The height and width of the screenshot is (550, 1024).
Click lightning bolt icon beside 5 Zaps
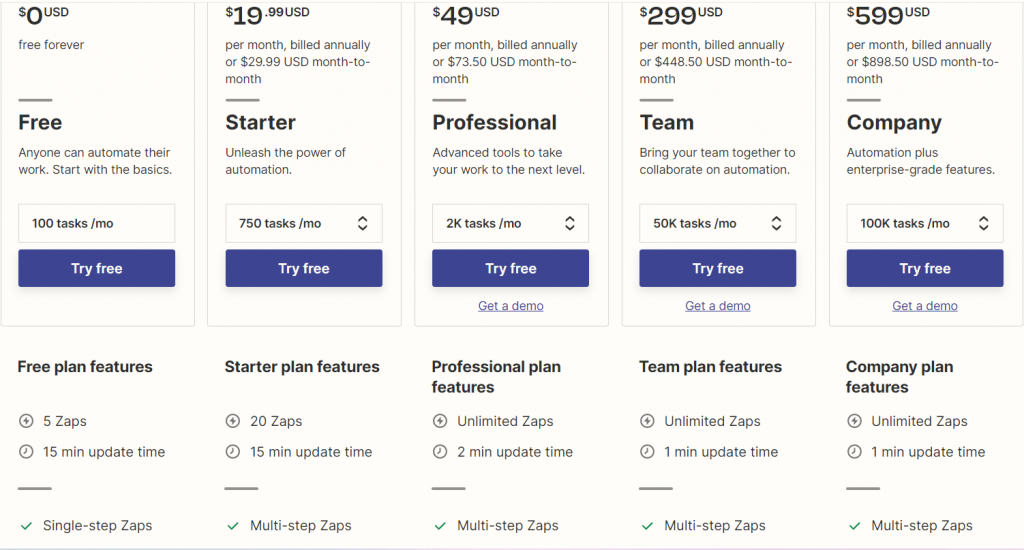tap(26, 421)
